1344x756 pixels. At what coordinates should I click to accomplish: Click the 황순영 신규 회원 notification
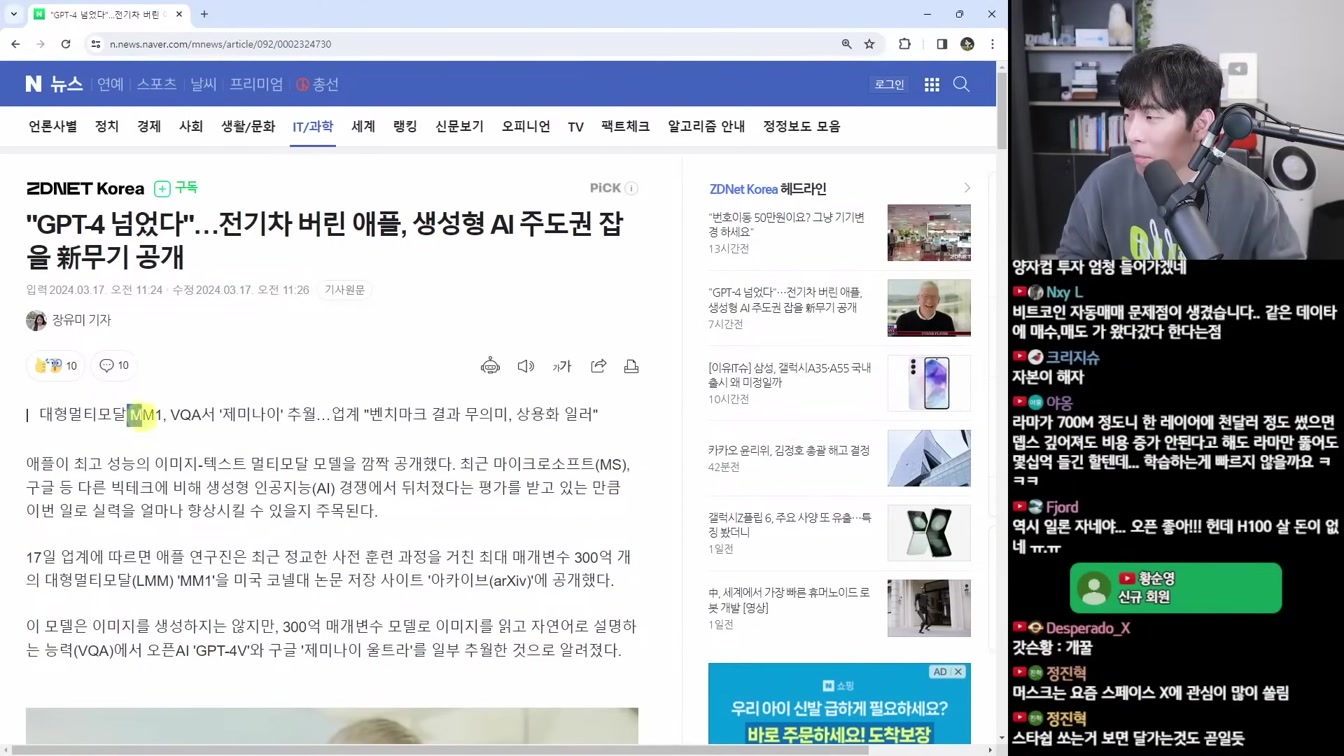[1176, 588]
